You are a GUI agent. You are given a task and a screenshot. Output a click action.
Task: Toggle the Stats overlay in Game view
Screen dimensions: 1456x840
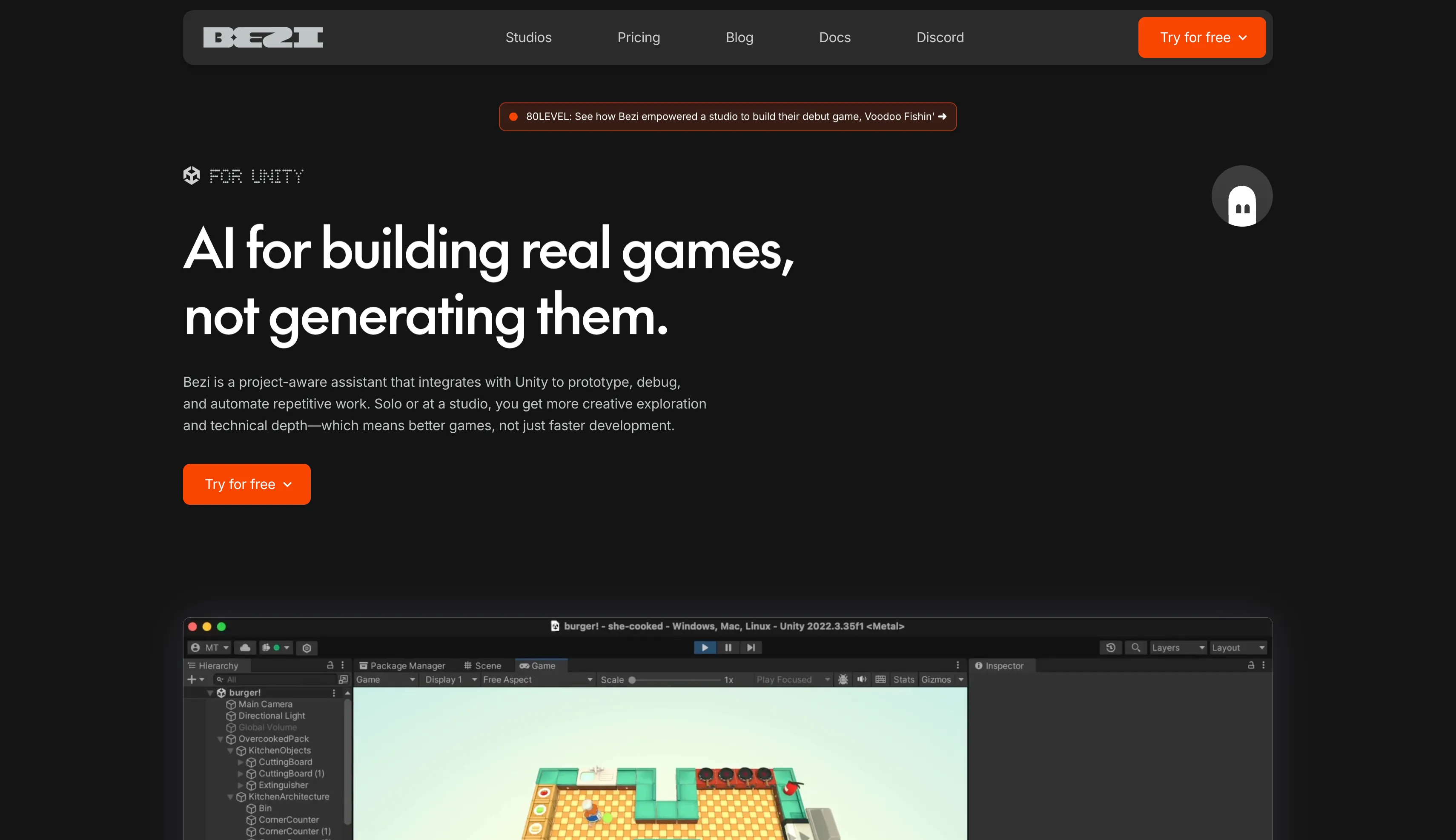point(903,679)
